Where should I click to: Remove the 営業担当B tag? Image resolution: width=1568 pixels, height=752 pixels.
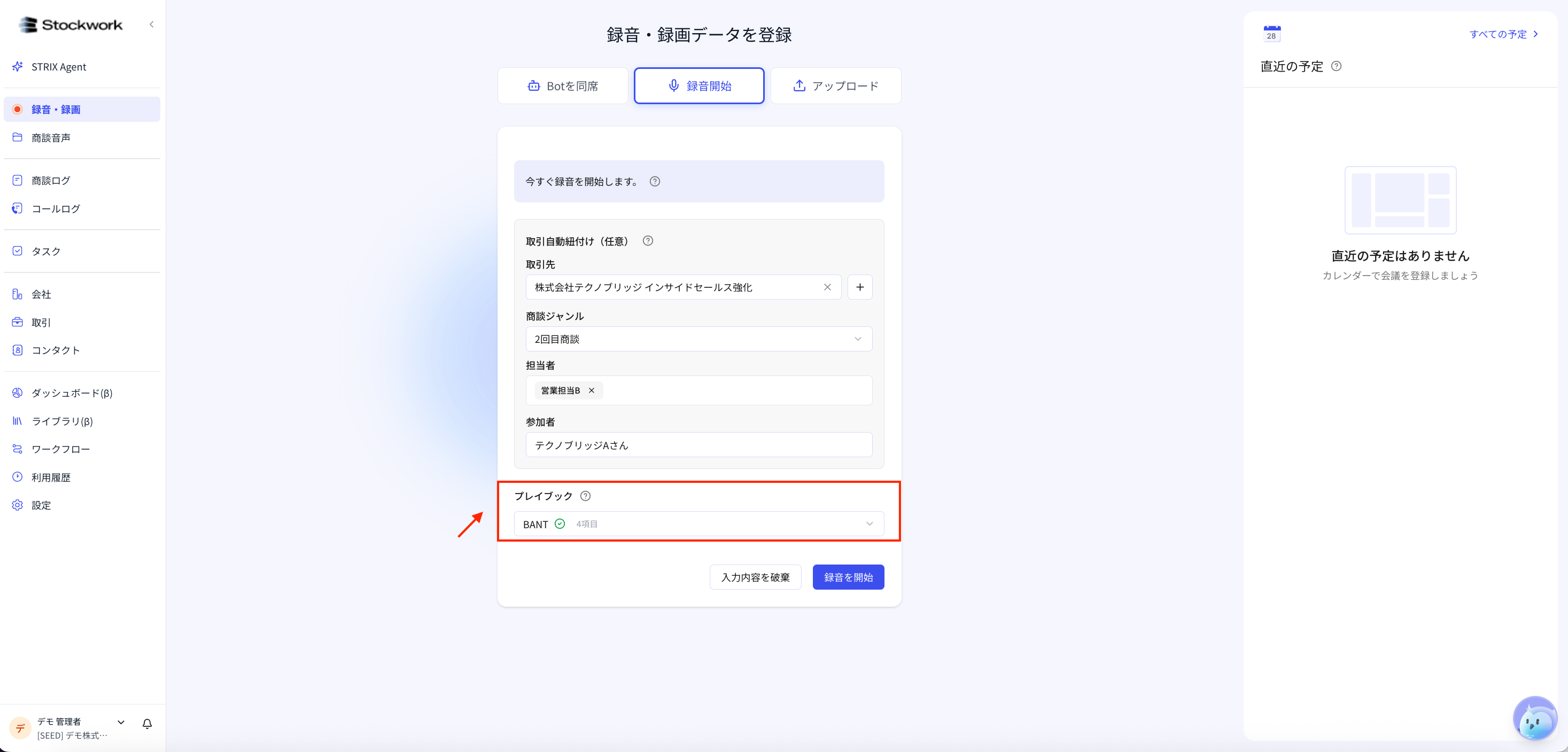click(592, 390)
